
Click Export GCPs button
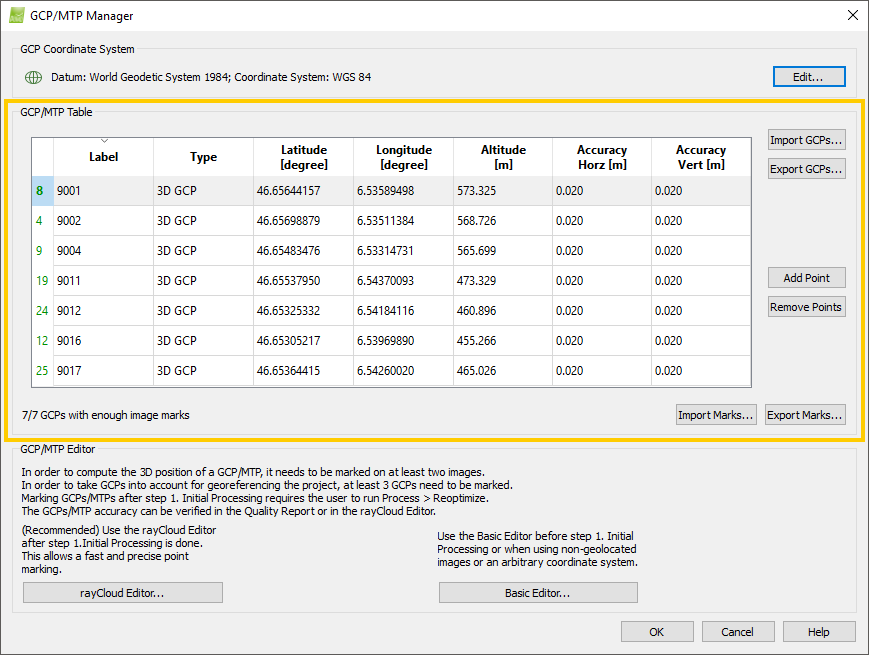(806, 169)
